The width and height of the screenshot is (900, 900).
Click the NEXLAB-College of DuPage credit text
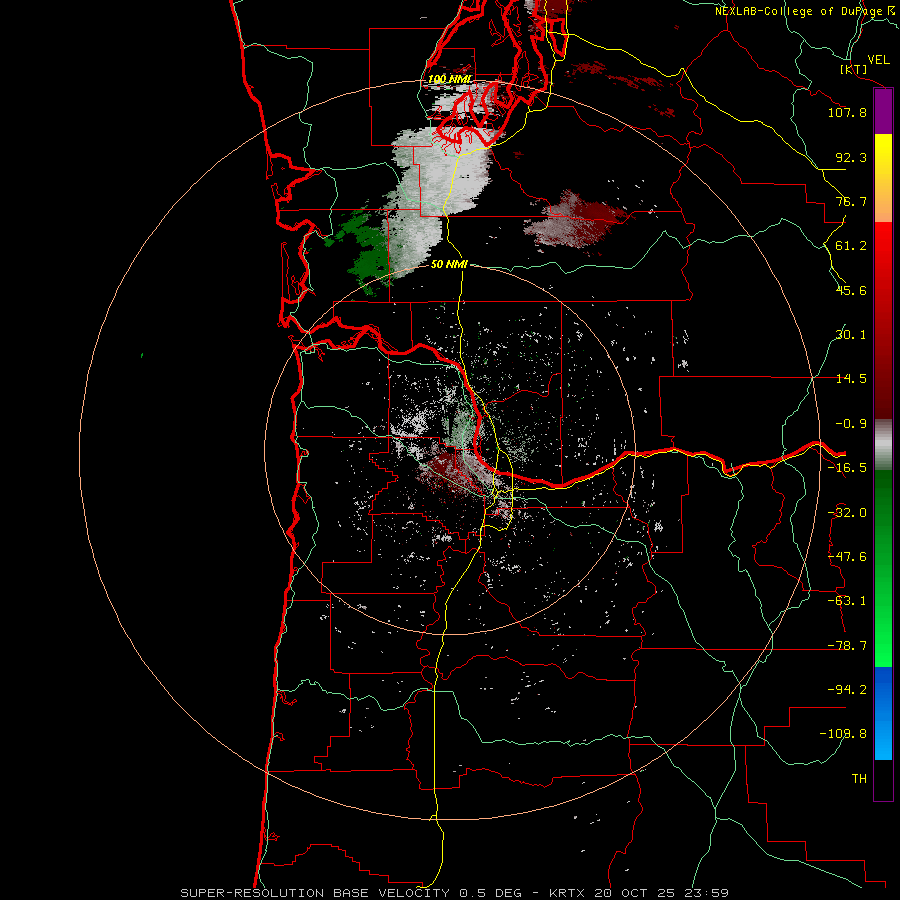coord(806,11)
